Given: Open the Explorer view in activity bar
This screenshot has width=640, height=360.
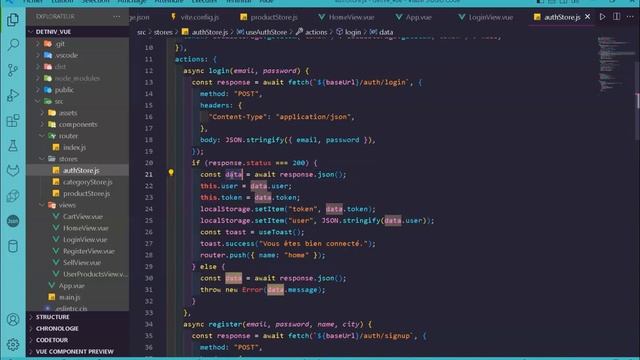Looking at the screenshot, I should coord(13,19).
